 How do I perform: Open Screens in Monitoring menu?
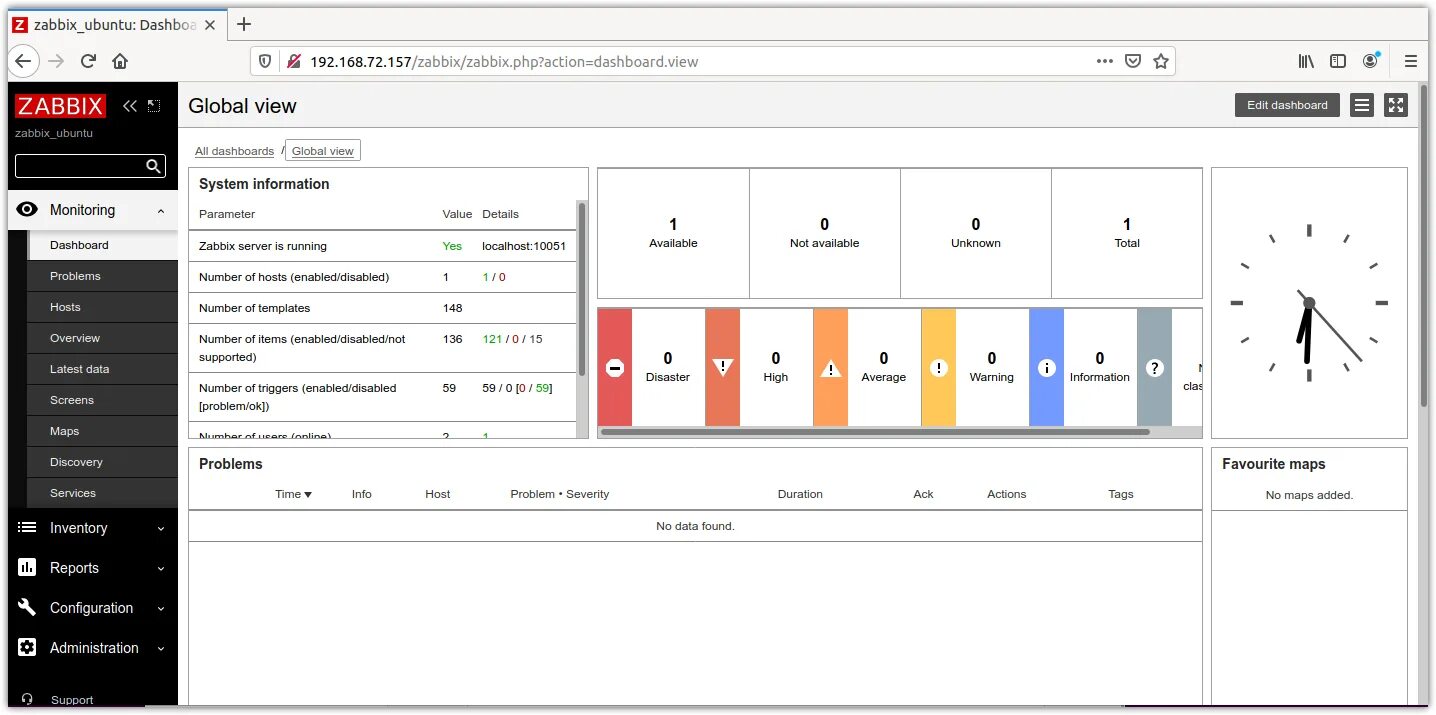(103, 400)
